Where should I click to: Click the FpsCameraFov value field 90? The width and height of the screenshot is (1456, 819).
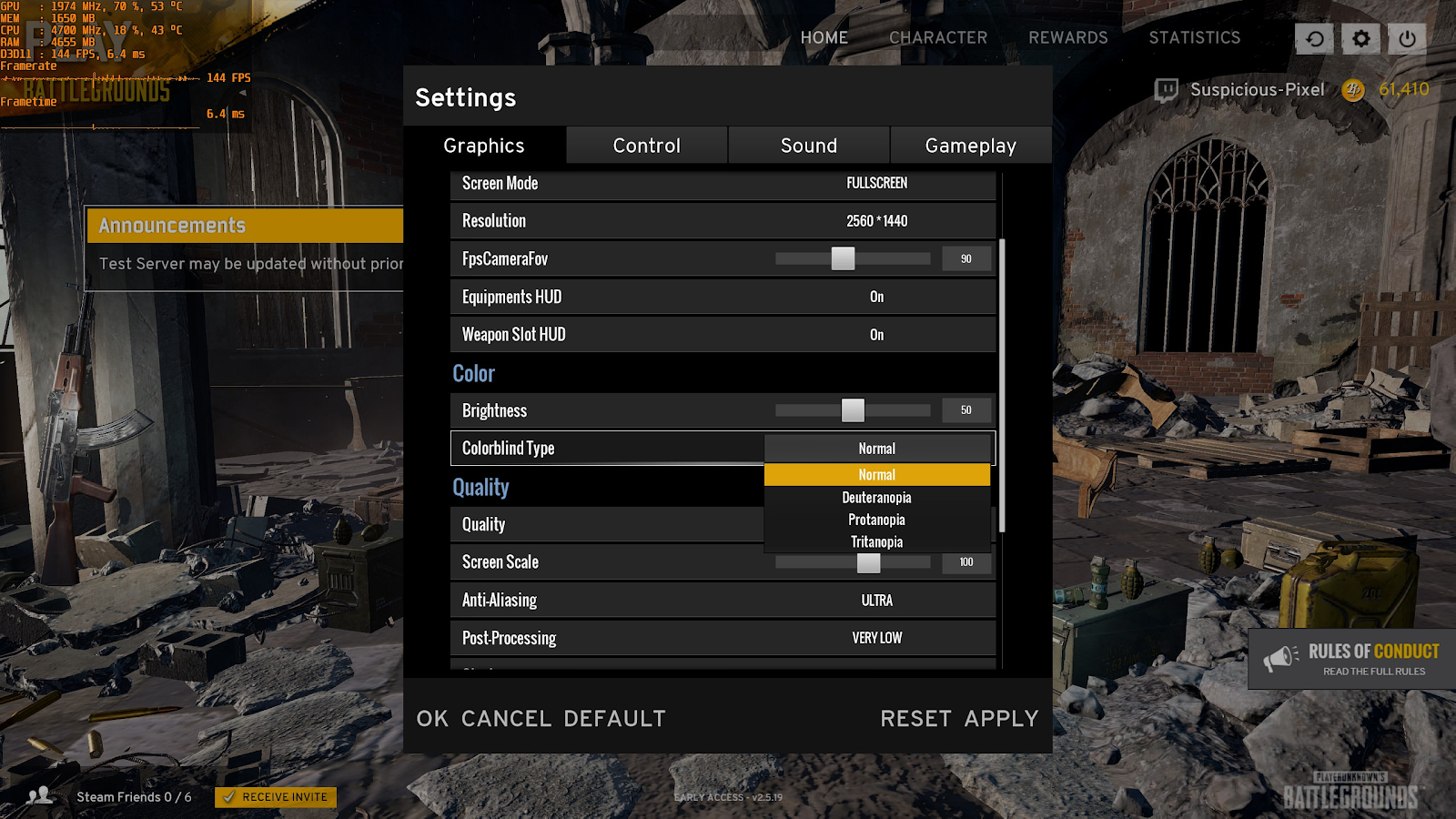966,259
